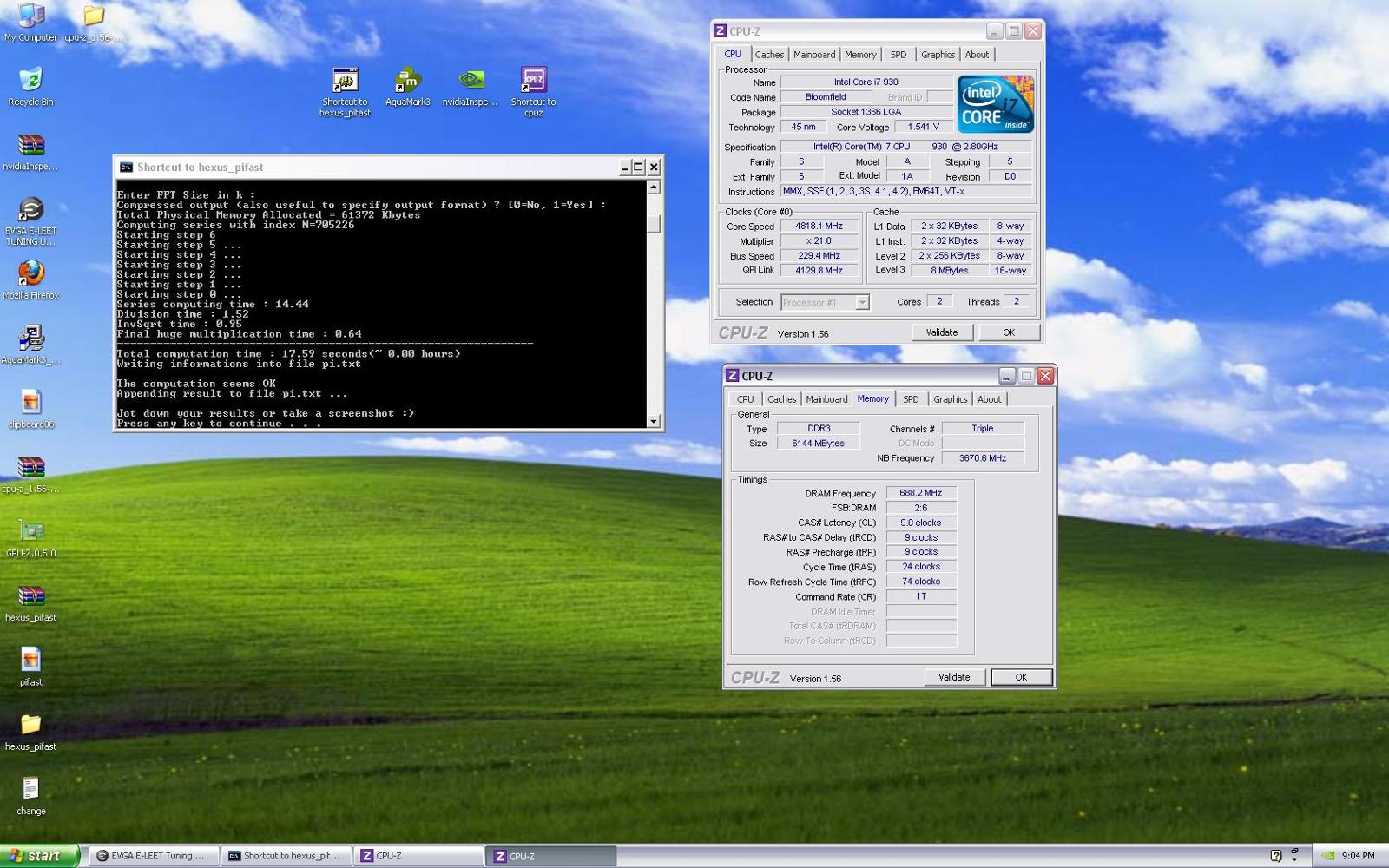The width and height of the screenshot is (1389, 868).
Task: Launch nvidiaInspector shortcut icon at the top of the desktop
Action: pos(471,87)
